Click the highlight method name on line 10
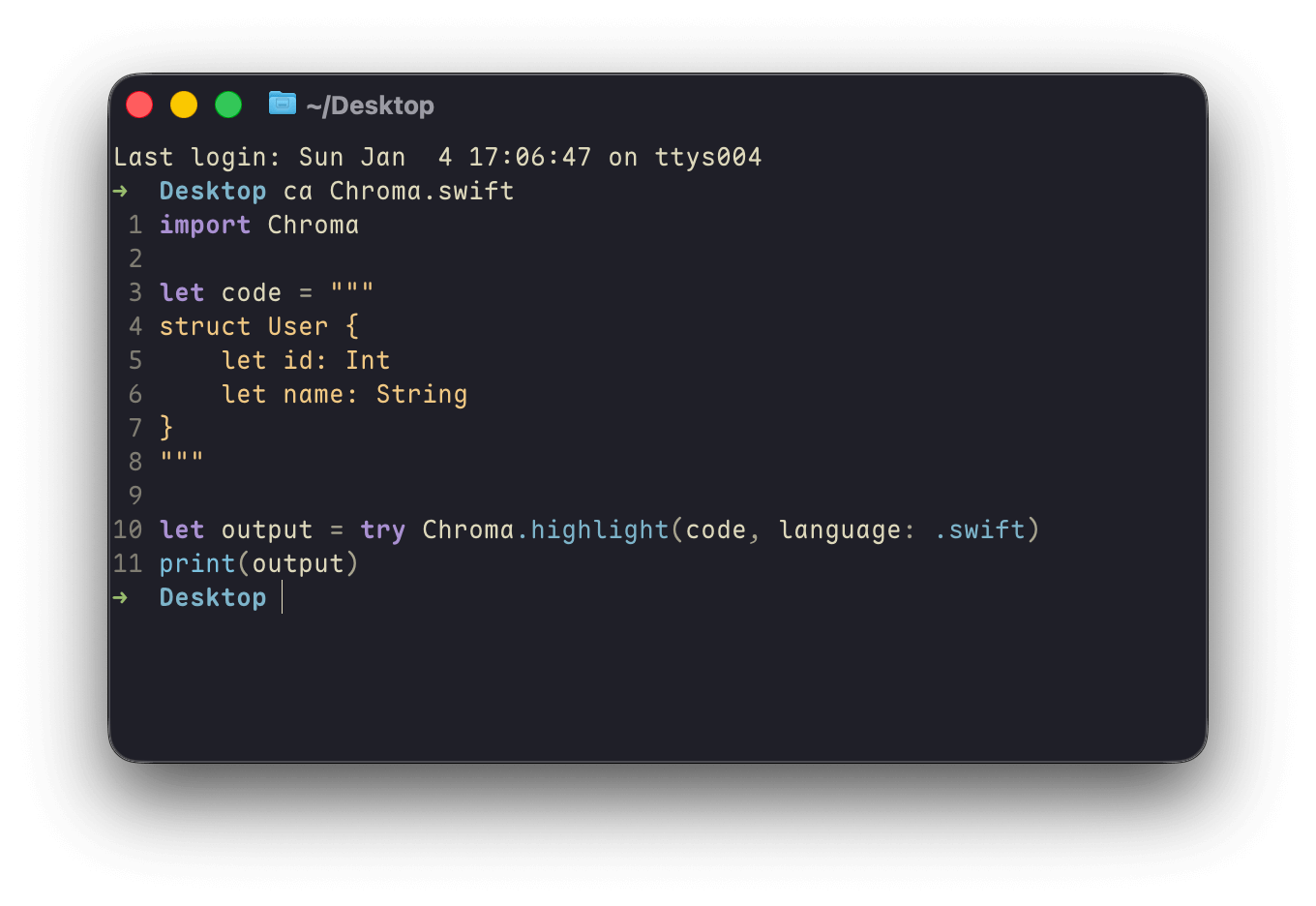The width and height of the screenshot is (1316, 906). (600, 529)
